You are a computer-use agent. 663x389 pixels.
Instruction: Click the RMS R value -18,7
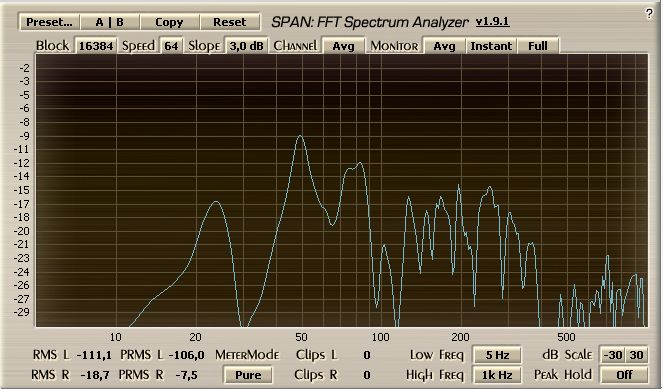click(x=95, y=375)
